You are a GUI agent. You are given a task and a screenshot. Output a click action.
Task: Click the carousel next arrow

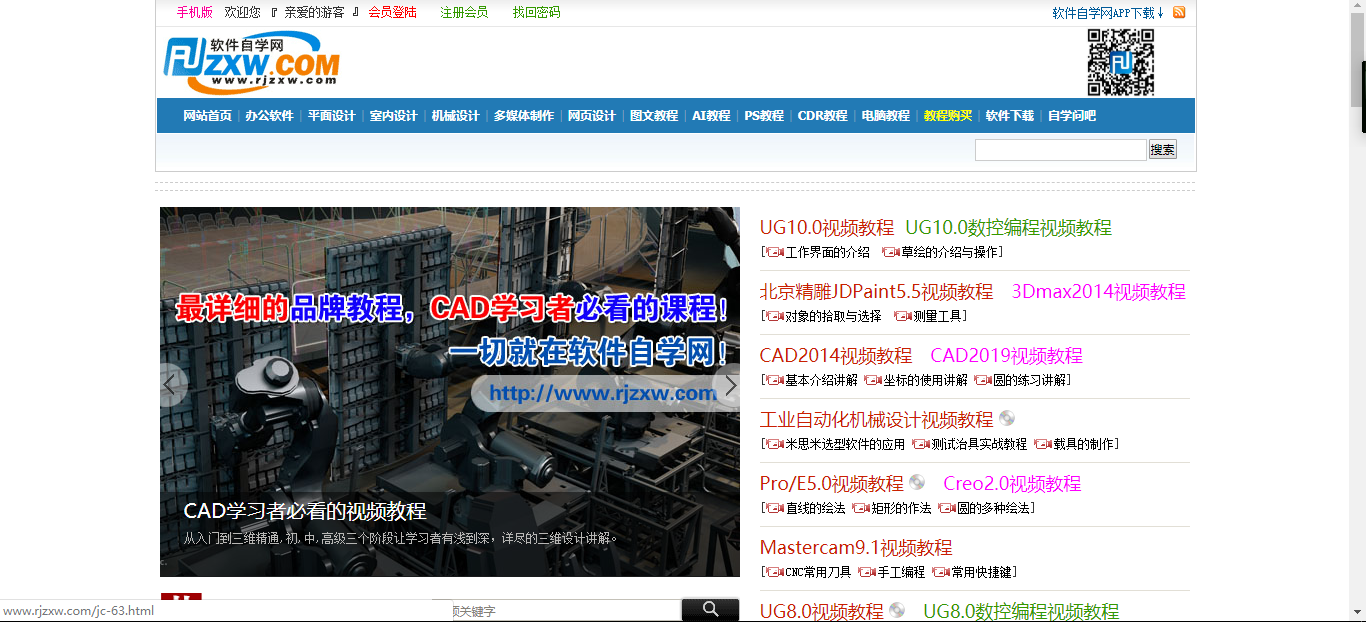click(x=729, y=385)
